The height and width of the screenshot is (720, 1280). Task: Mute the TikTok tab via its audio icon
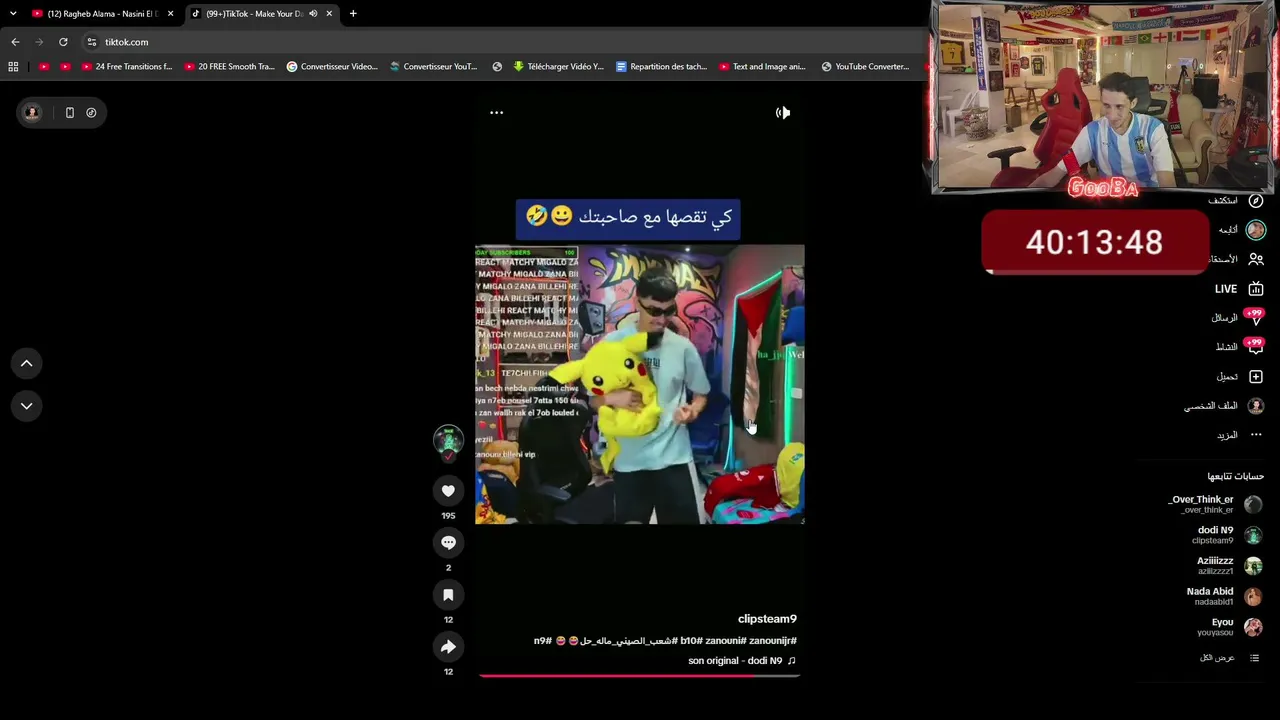313,14
